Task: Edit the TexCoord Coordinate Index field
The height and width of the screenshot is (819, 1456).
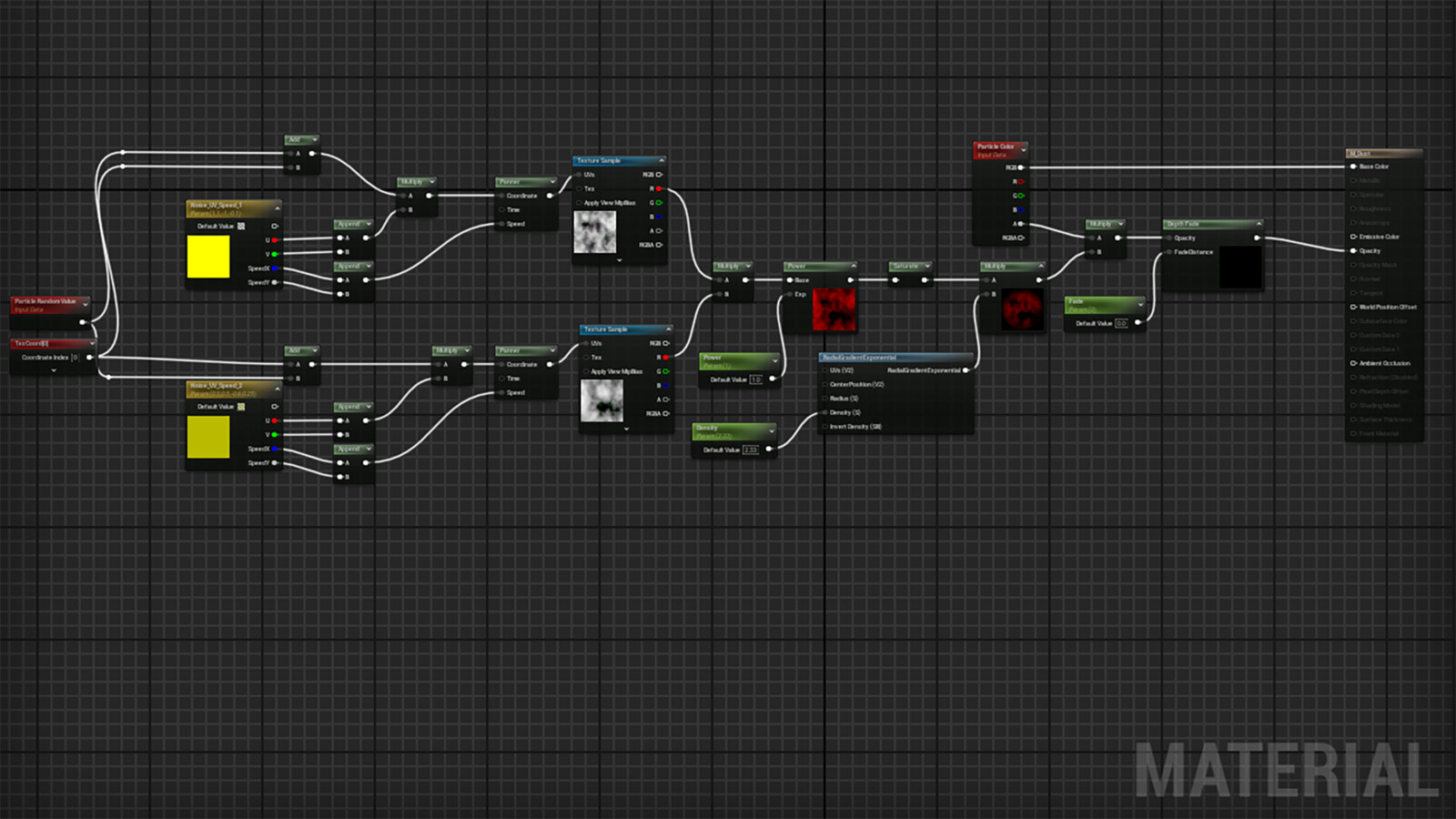Action: point(75,358)
